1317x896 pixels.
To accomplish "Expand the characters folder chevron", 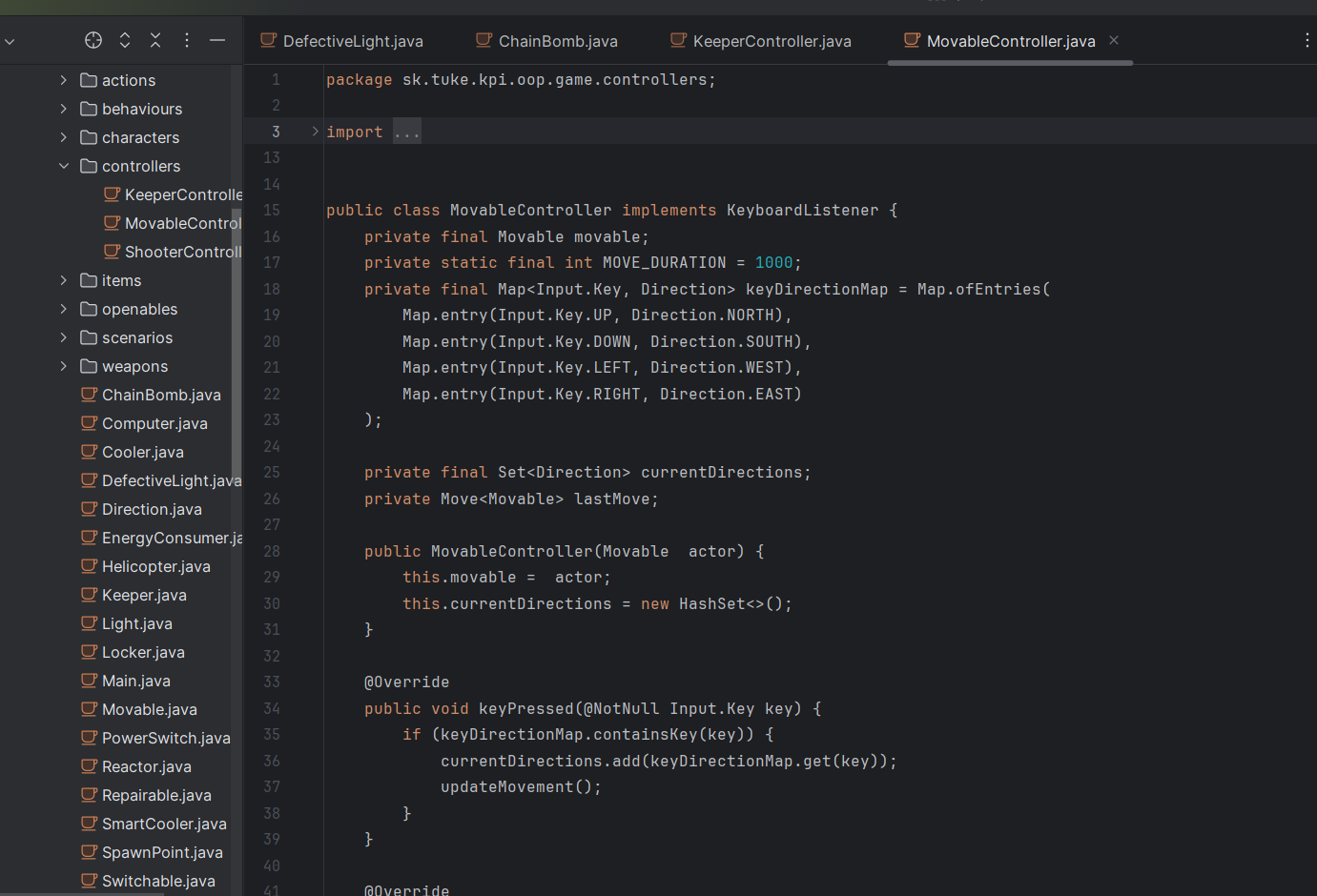I will pyautogui.click(x=64, y=137).
